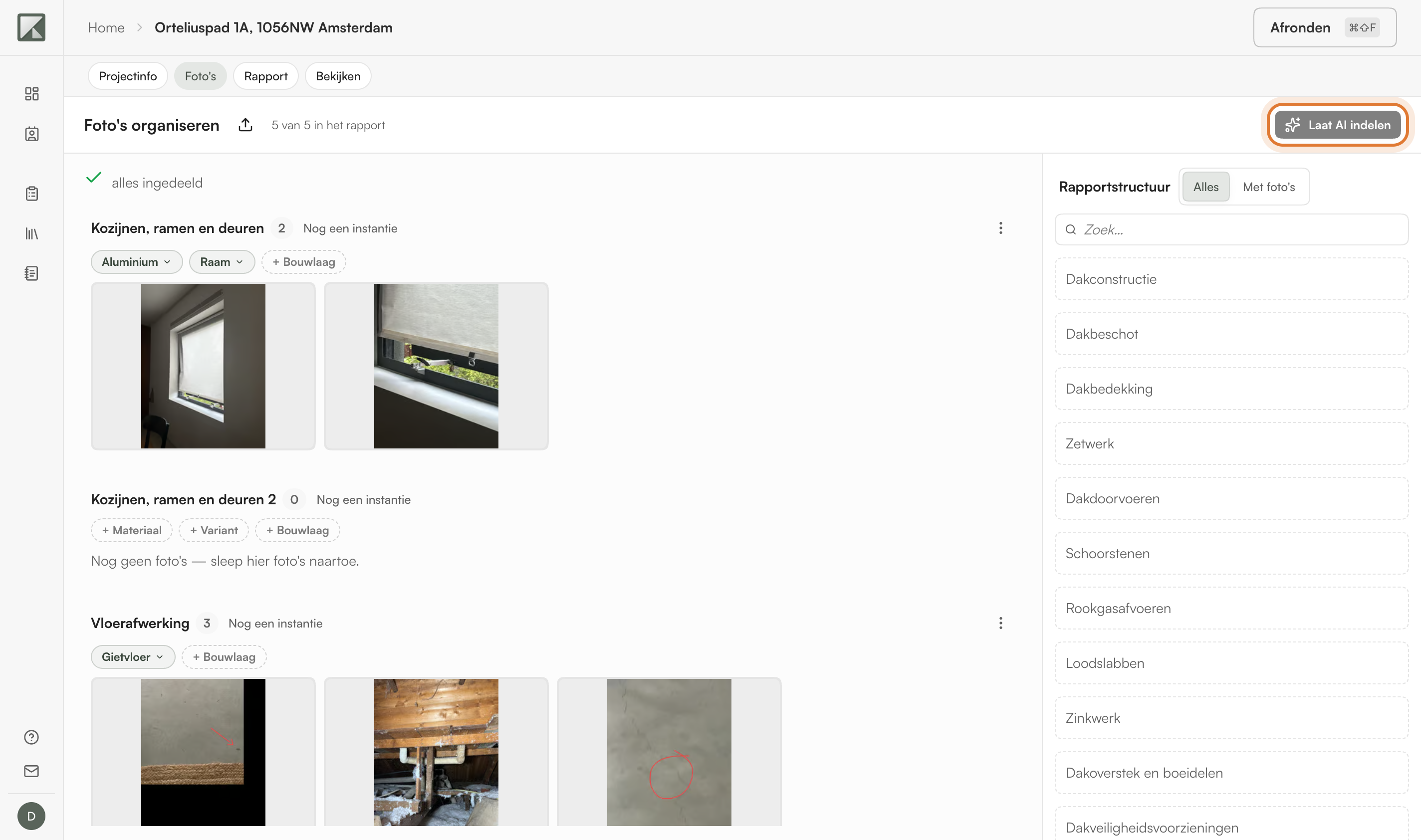
Task: Switch to the Rapport tab
Action: pos(265,76)
